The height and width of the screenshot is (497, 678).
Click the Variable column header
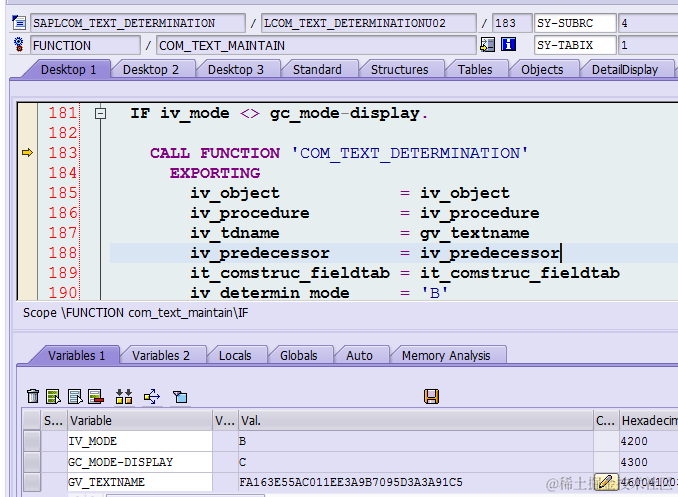coord(140,420)
